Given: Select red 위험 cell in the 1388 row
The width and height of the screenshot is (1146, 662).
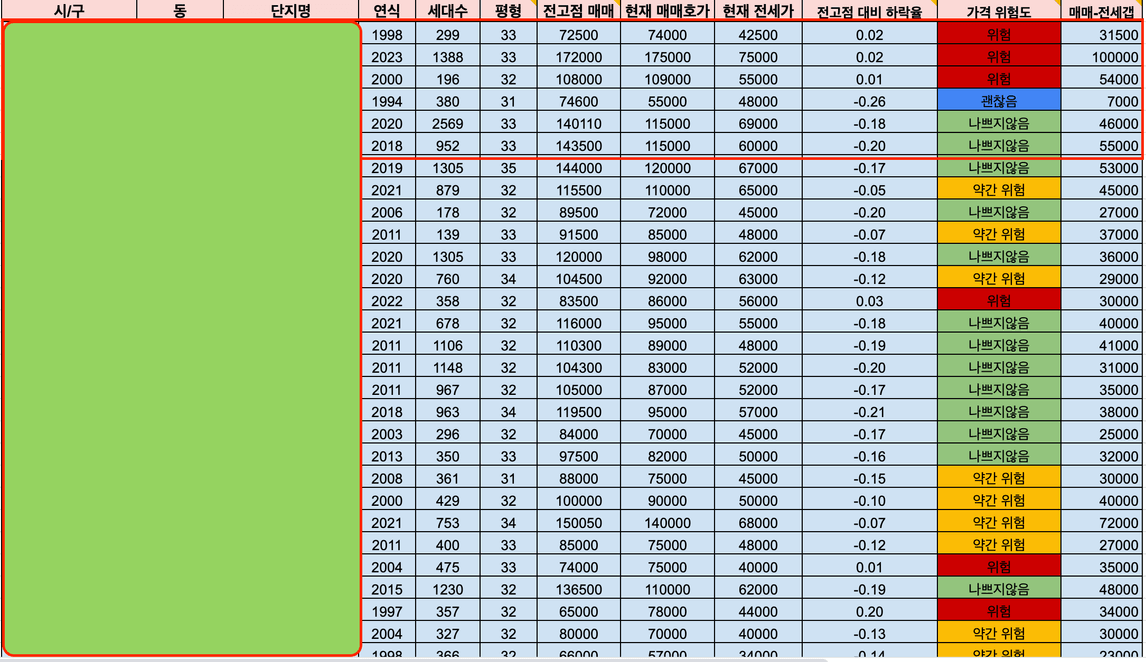Looking at the screenshot, I should [998, 57].
